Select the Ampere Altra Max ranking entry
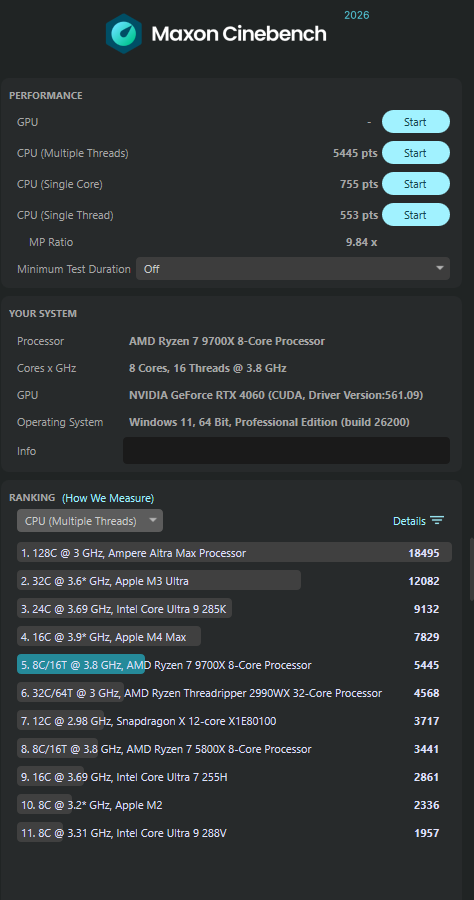The height and width of the screenshot is (900, 474). 234,553
